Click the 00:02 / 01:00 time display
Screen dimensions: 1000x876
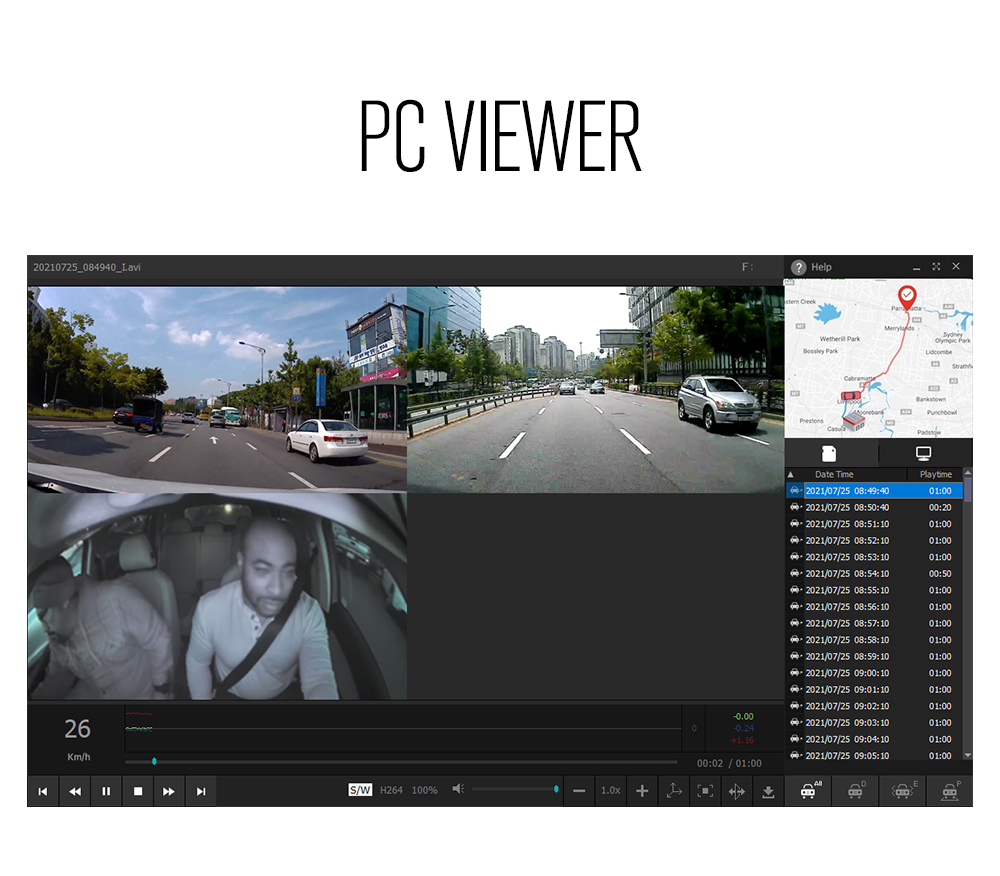[x=729, y=763]
